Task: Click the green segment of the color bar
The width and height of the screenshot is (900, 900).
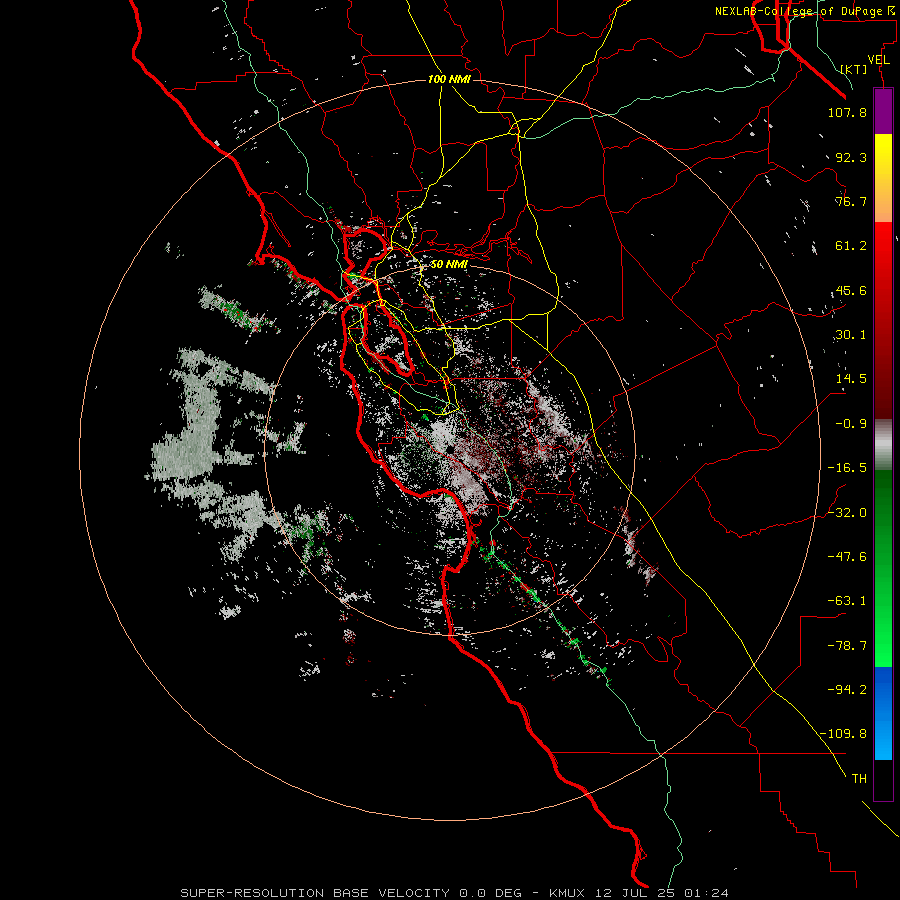Action: (883, 568)
